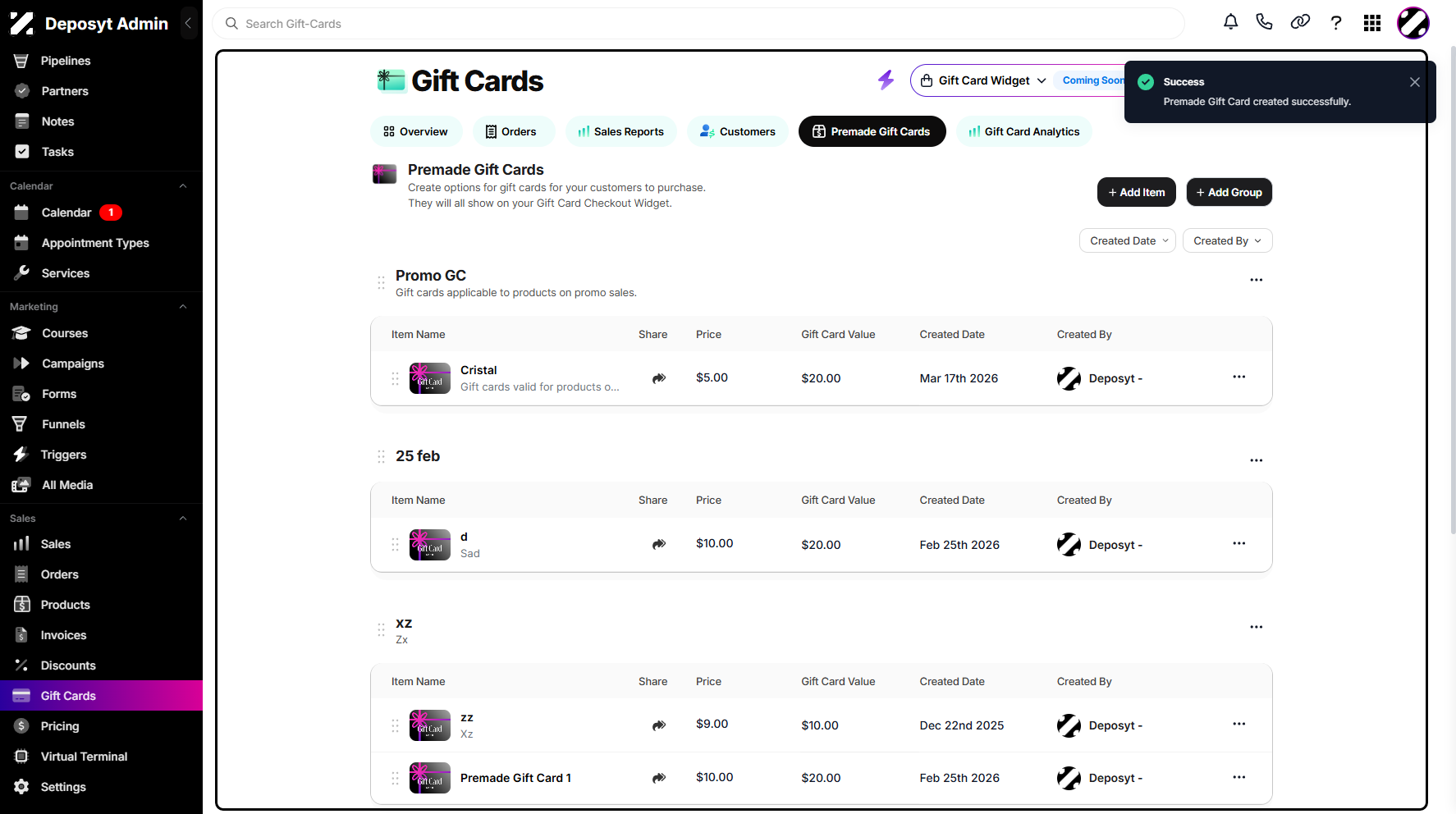
Task: Click the Premade Gift Card 1 thumbnail
Action: pyautogui.click(x=430, y=778)
